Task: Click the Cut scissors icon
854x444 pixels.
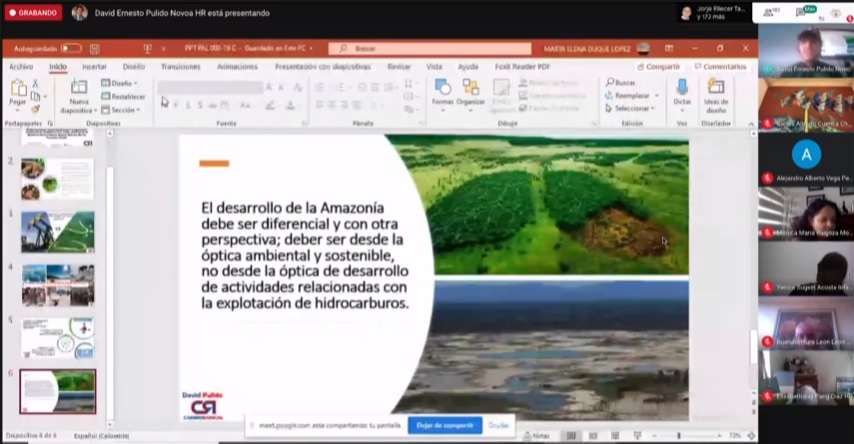Action: tap(35, 83)
